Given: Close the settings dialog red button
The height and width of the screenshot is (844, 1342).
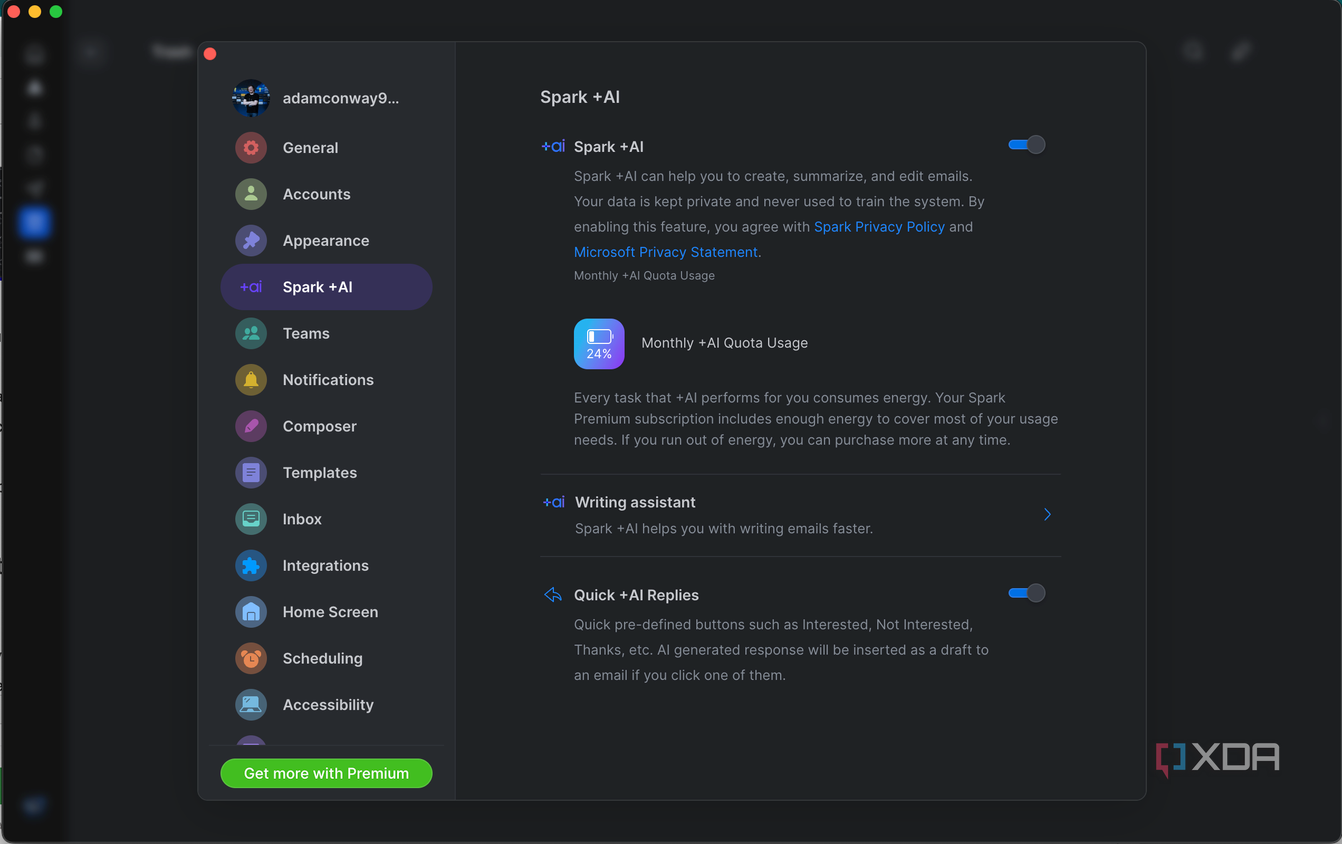Looking at the screenshot, I should click(210, 54).
